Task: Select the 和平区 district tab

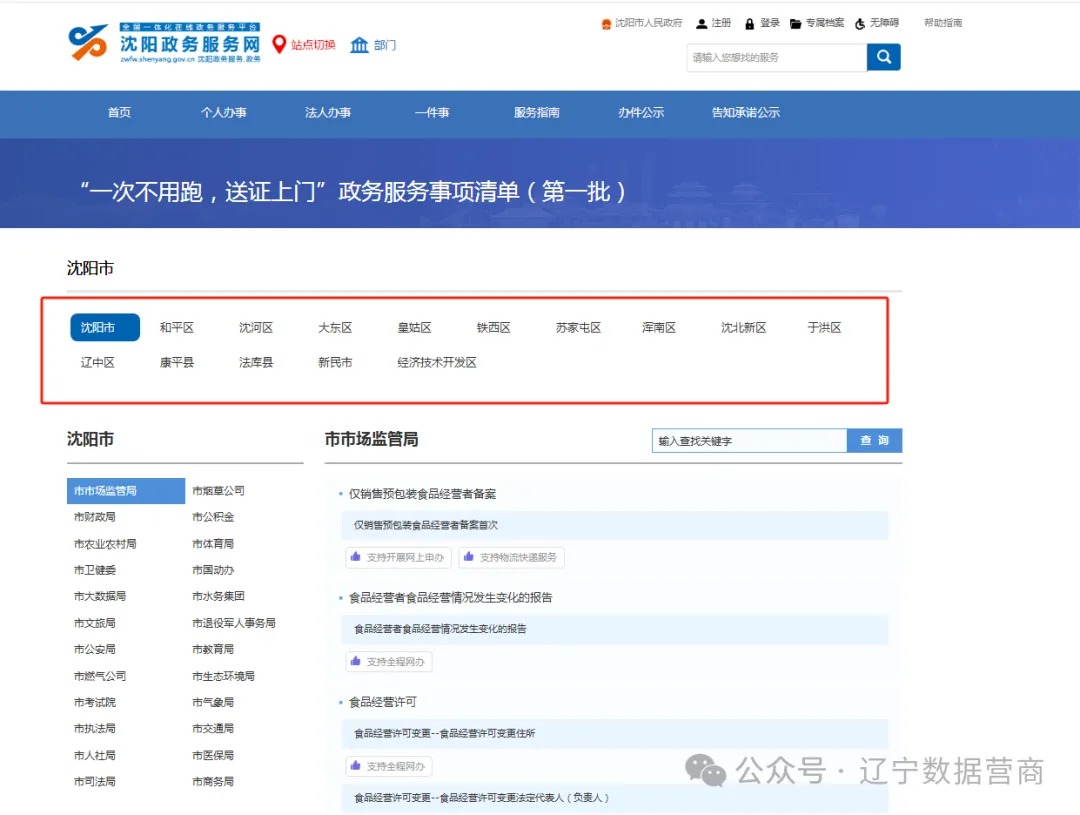Action: pyautogui.click(x=177, y=328)
